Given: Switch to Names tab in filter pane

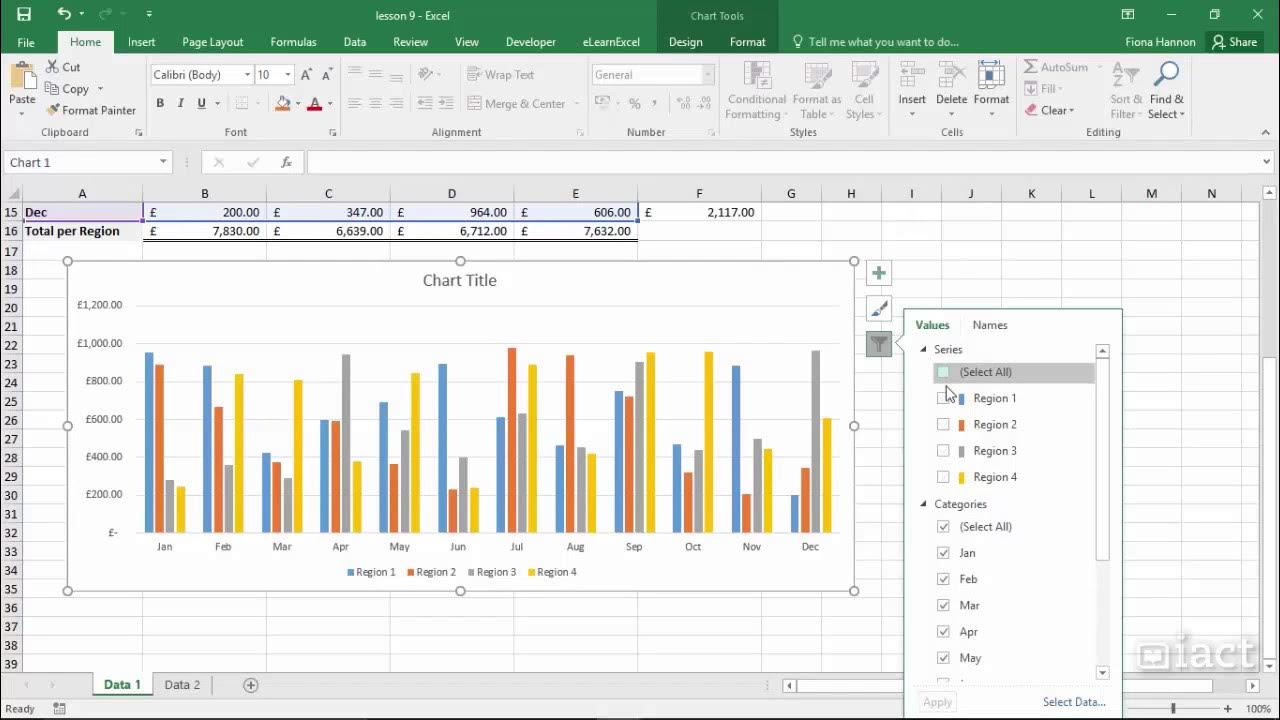Looking at the screenshot, I should coord(990,325).
